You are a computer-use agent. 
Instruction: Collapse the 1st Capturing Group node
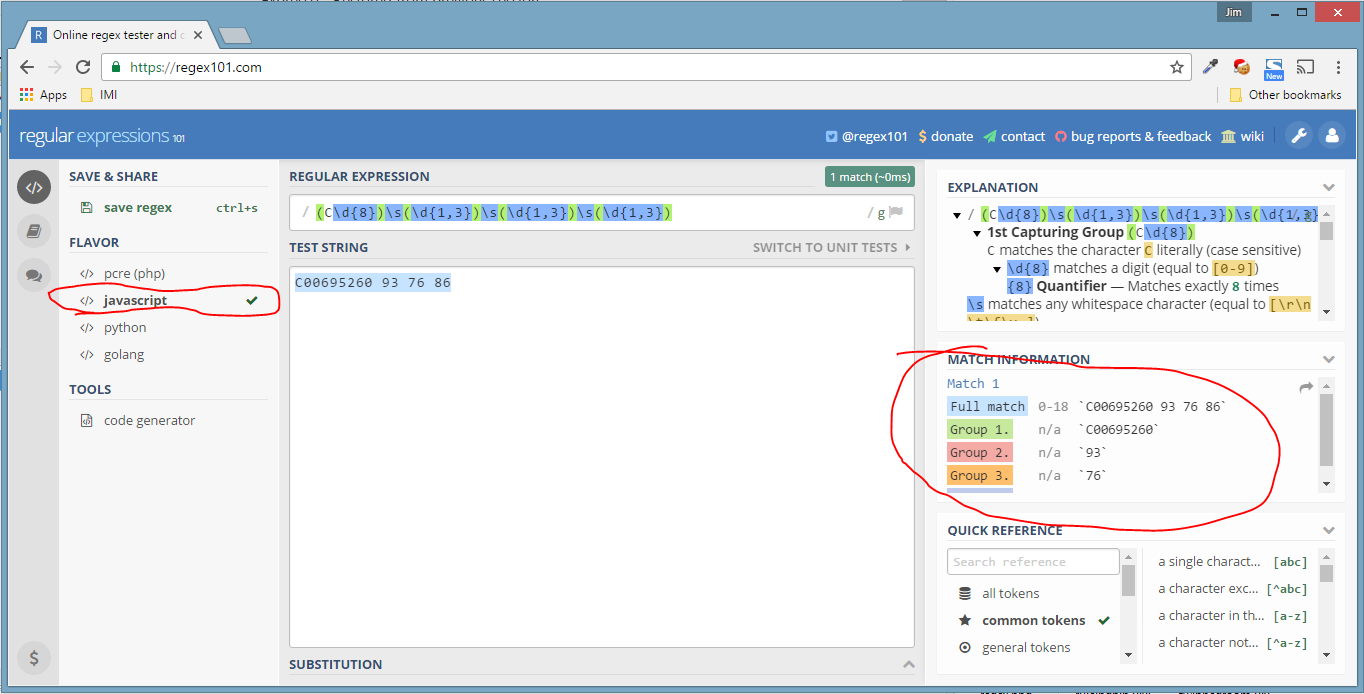pos(977,232)
